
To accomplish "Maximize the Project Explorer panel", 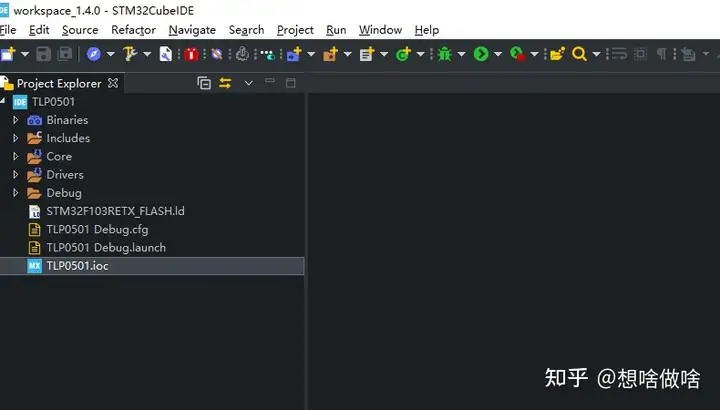I will pos(291,83).
